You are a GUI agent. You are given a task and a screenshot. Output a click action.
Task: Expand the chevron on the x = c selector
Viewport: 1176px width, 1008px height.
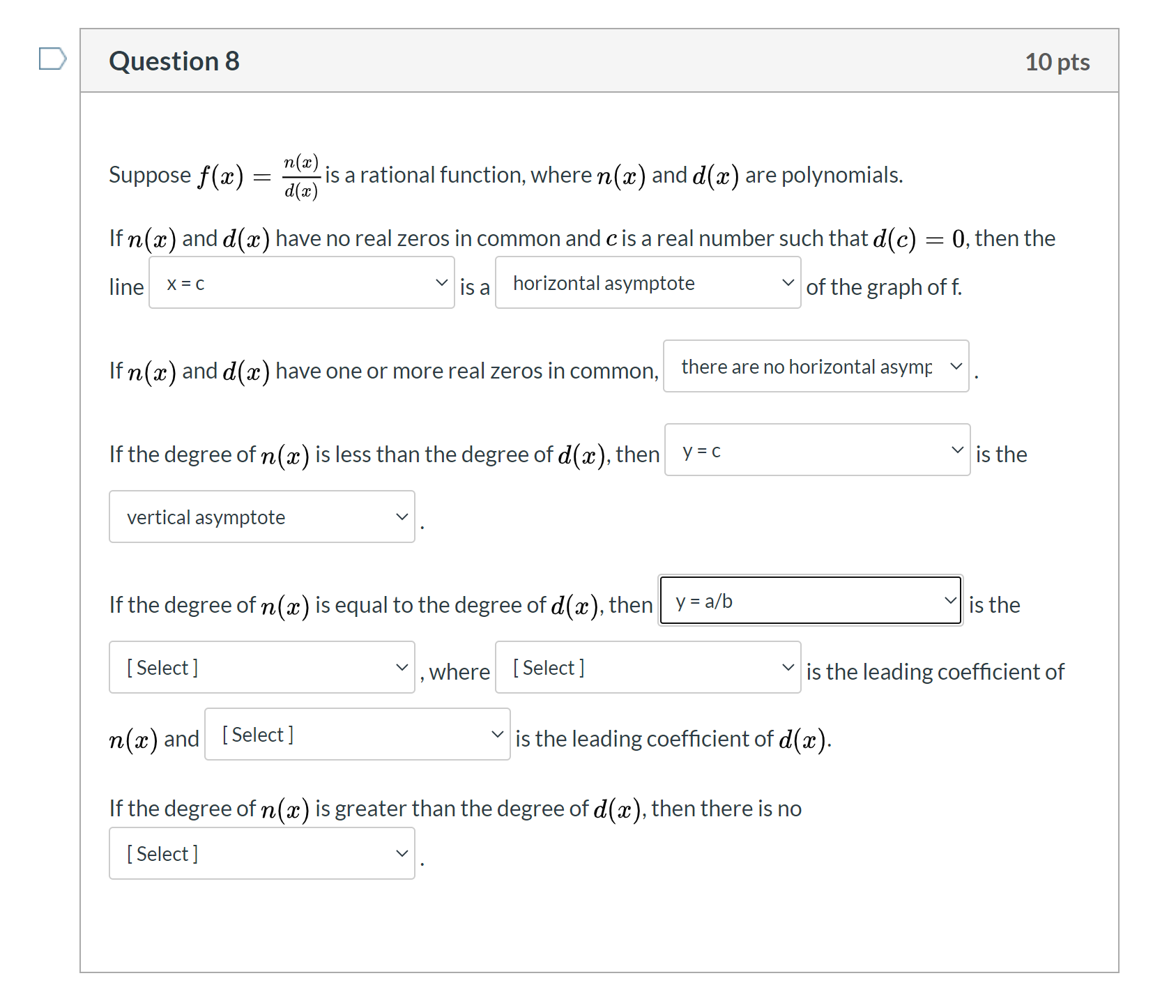442,283
